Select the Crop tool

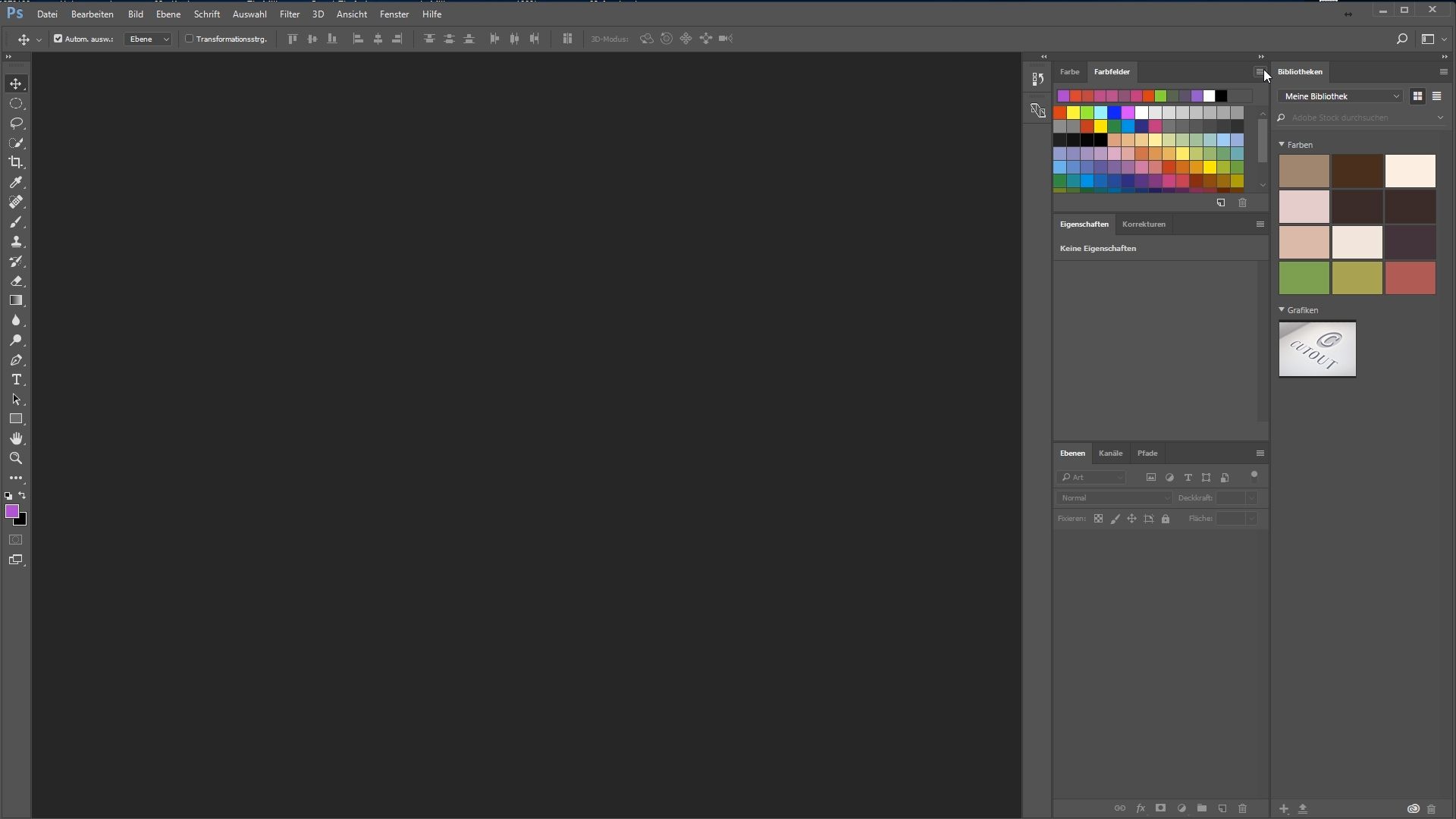(x=16, y=162)
